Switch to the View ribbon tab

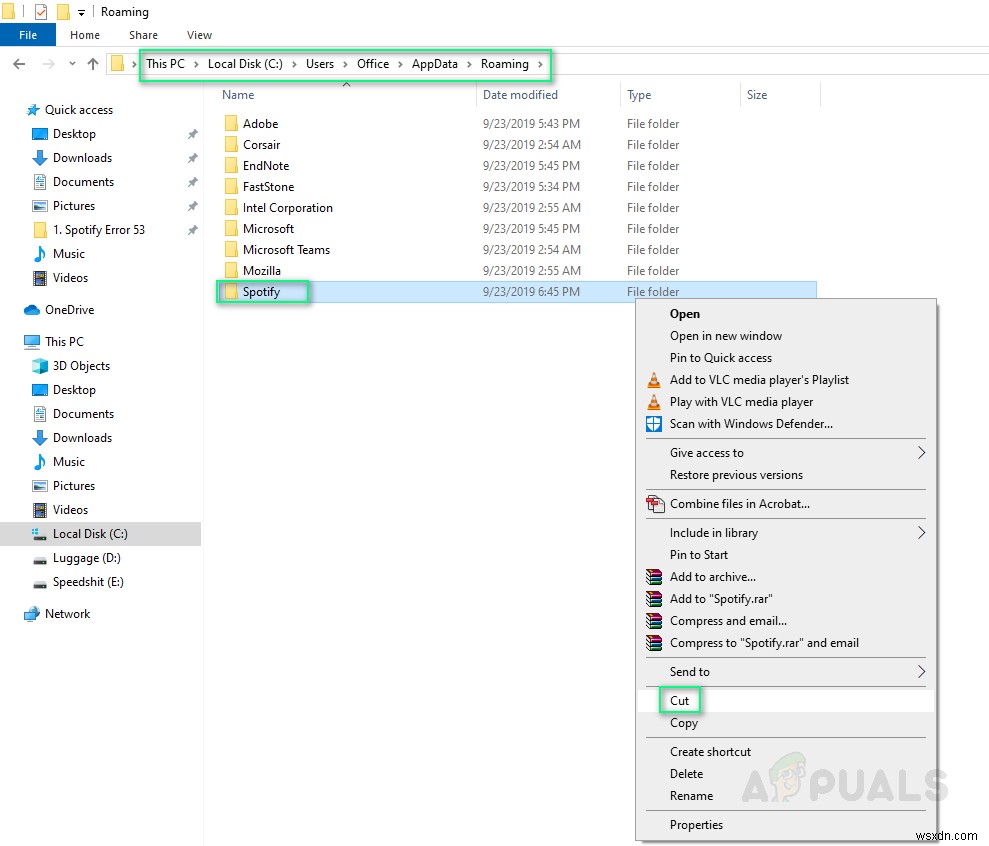pyautogui.click(x=198, y=34)
